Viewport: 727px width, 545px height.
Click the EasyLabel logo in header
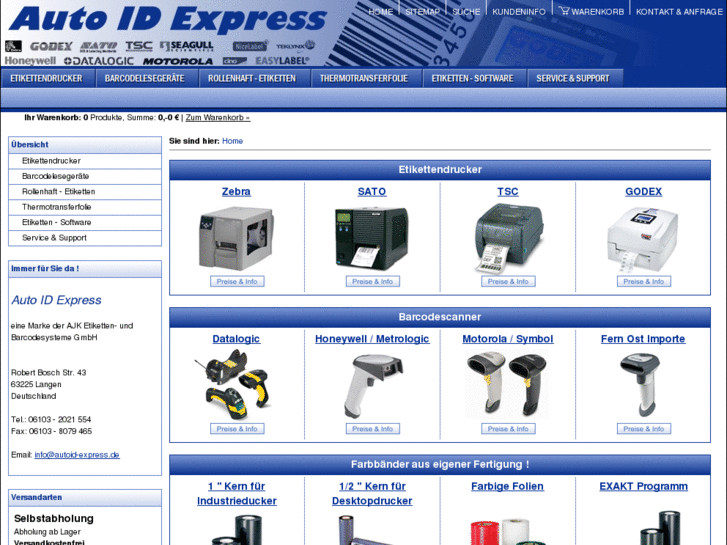point(282,61)
